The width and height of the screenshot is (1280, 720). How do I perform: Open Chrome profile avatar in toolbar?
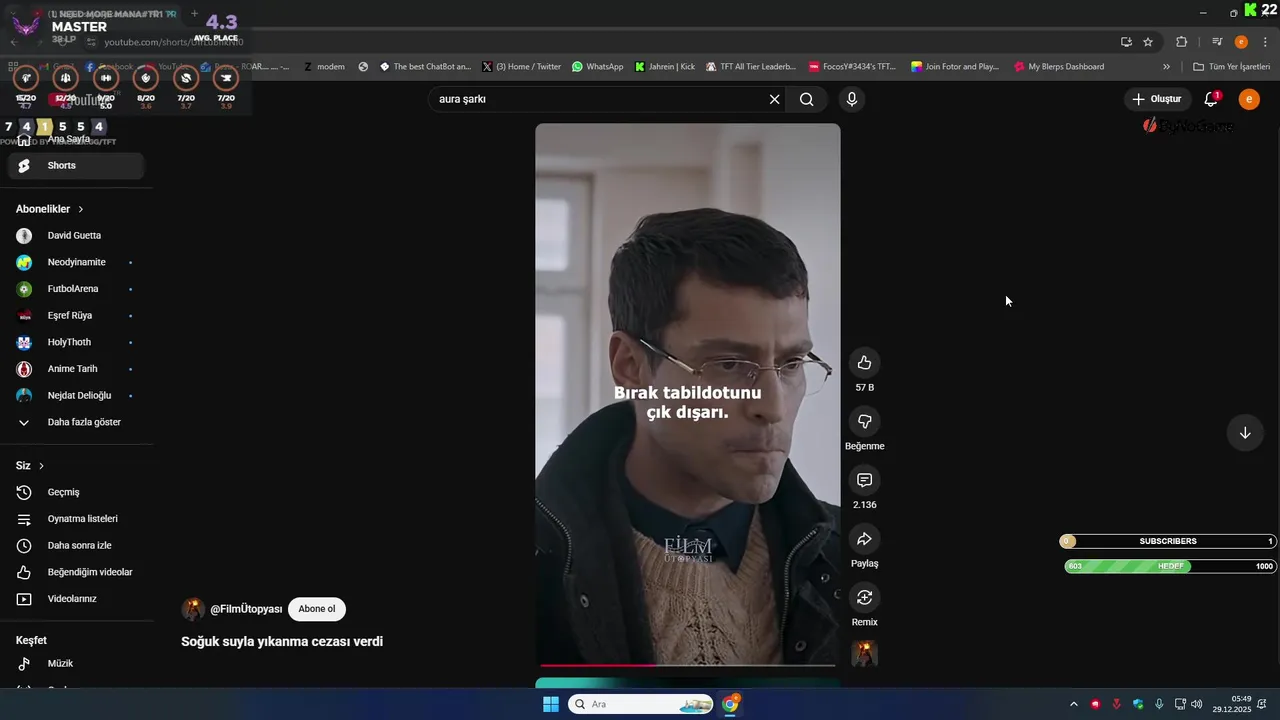[x=1241, y=42]
